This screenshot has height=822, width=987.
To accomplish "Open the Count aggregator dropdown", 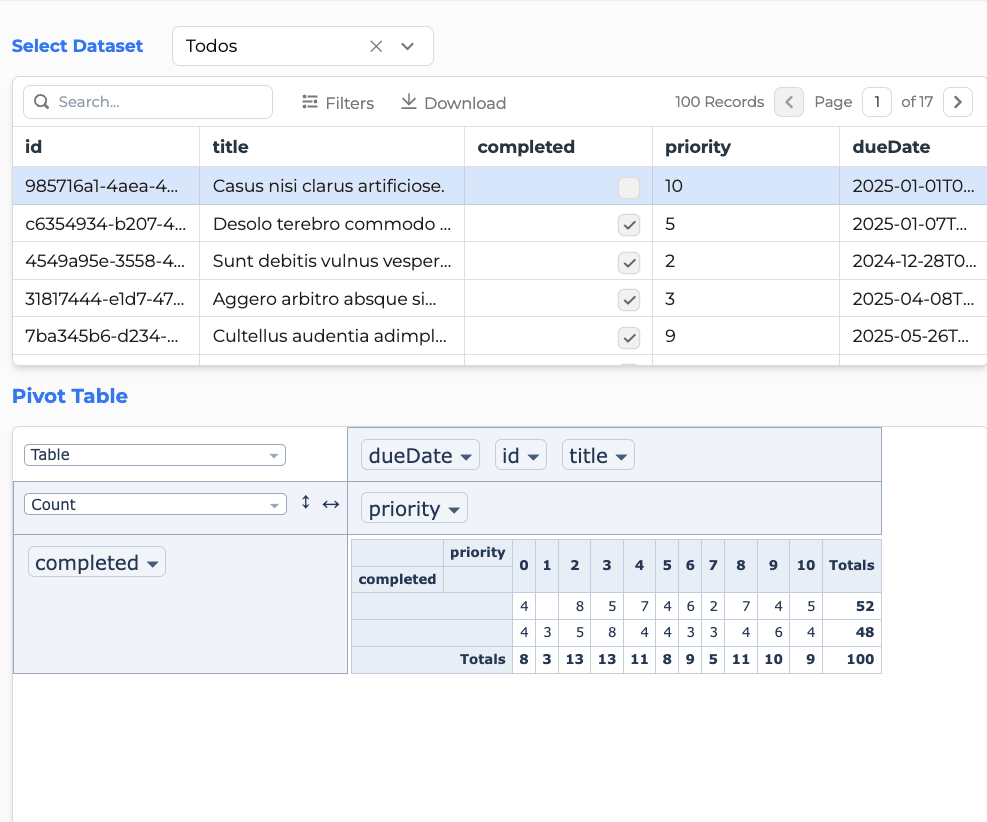I will pyautogui.click(x=155, y=505).
